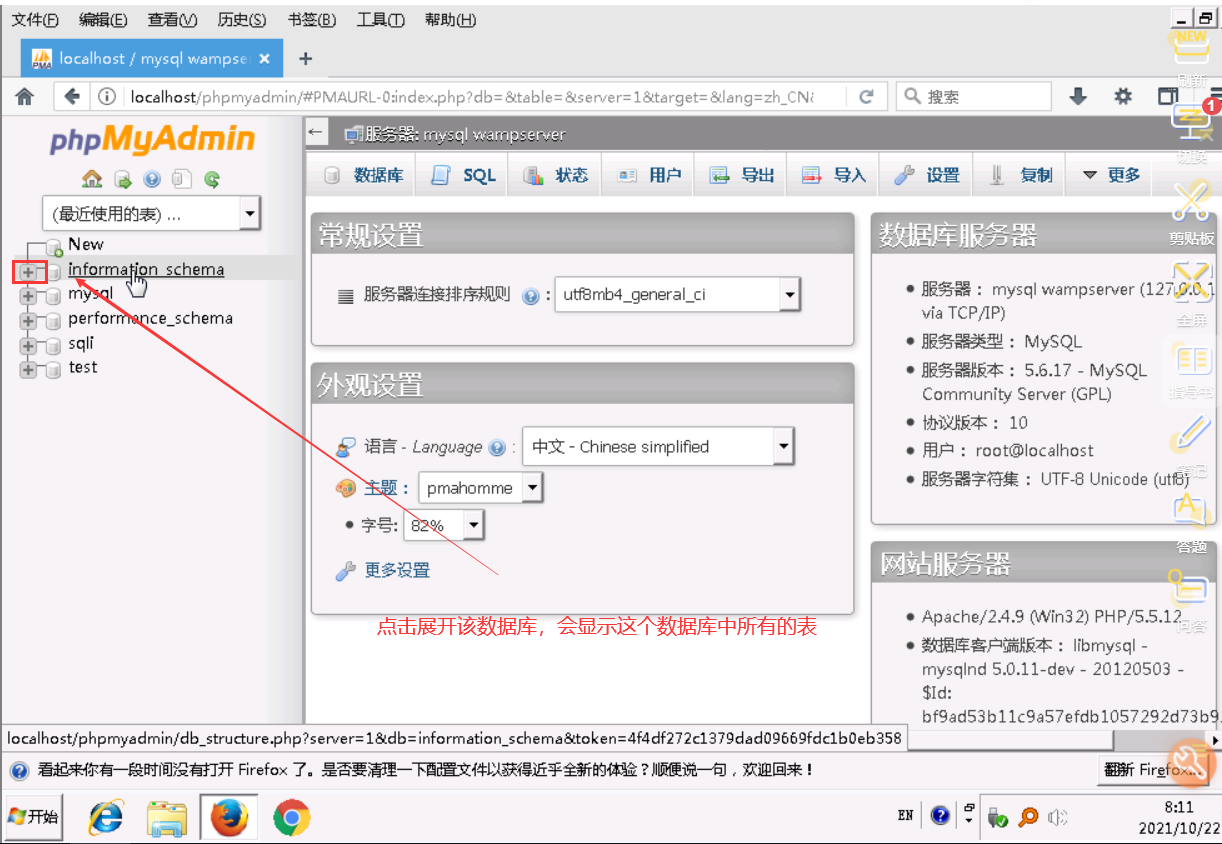
Task: Switch to the 状态 tab
Action: tap(556, 175)
